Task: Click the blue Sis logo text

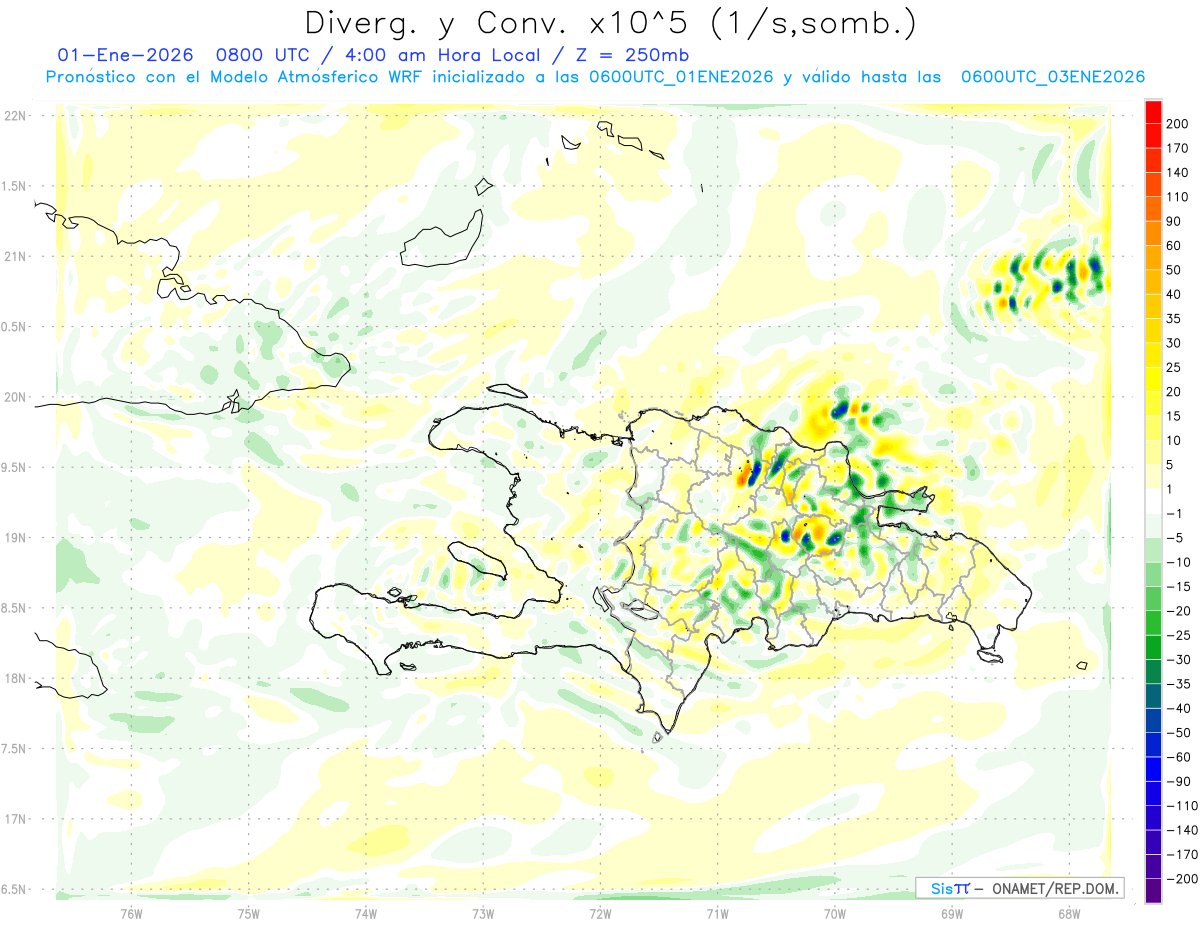Action: (x=942, y=888)
